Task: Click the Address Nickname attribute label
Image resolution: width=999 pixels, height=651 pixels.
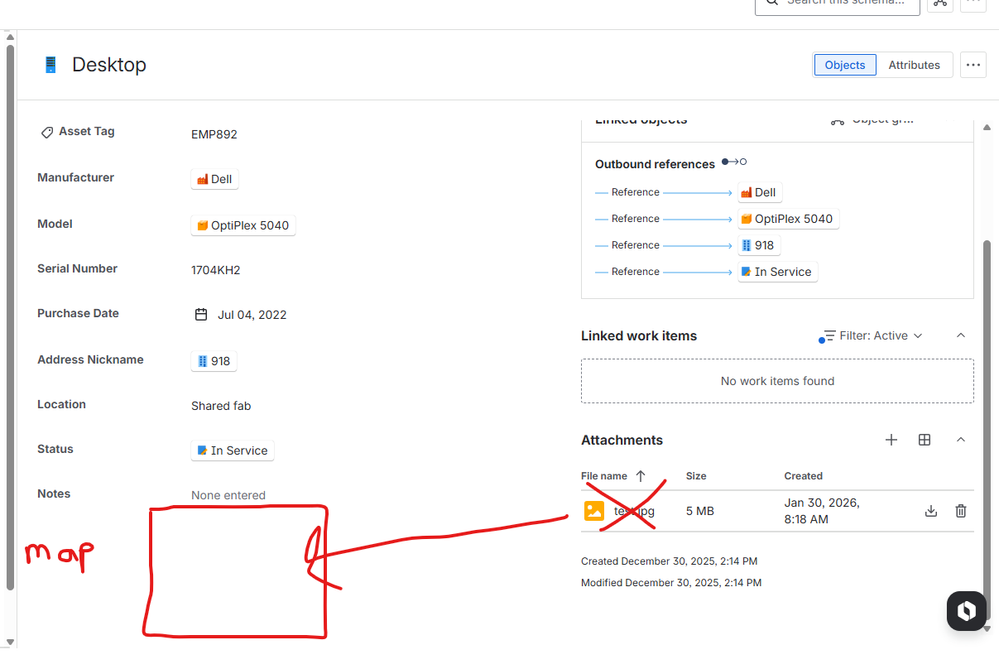Action: point(90,360)
